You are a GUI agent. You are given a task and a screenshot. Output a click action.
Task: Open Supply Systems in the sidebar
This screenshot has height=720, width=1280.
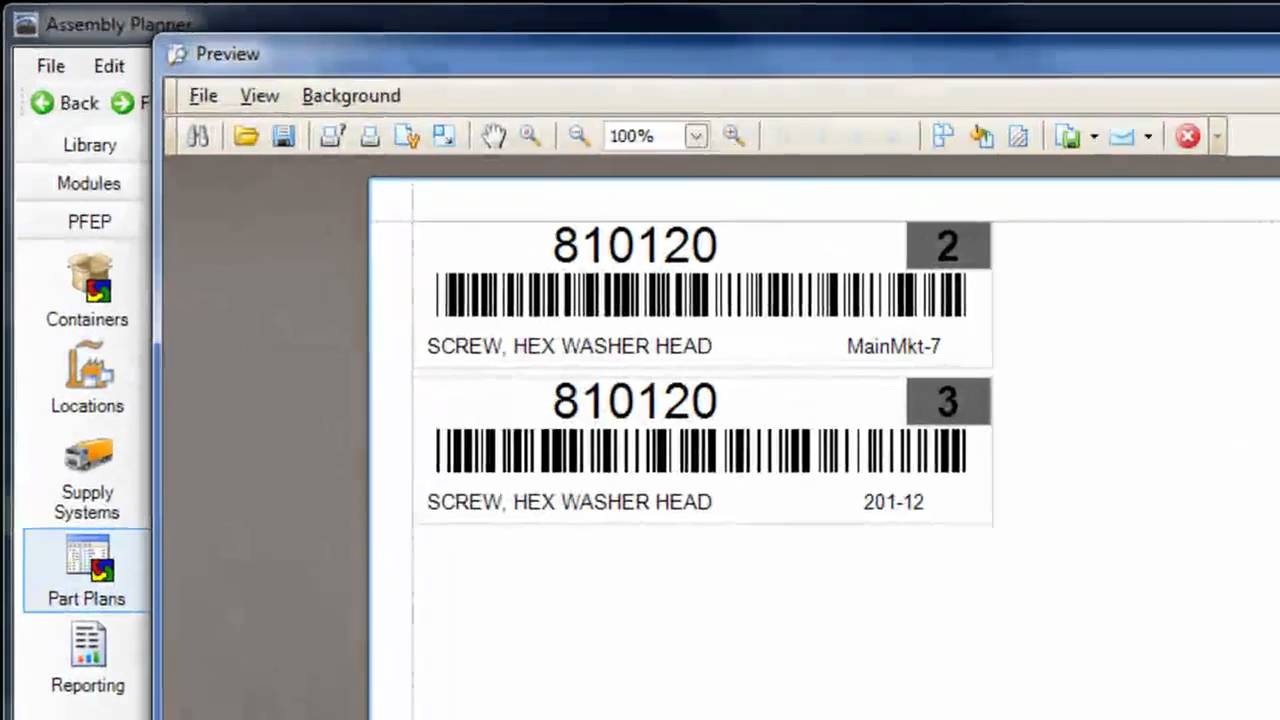point(87,480)
